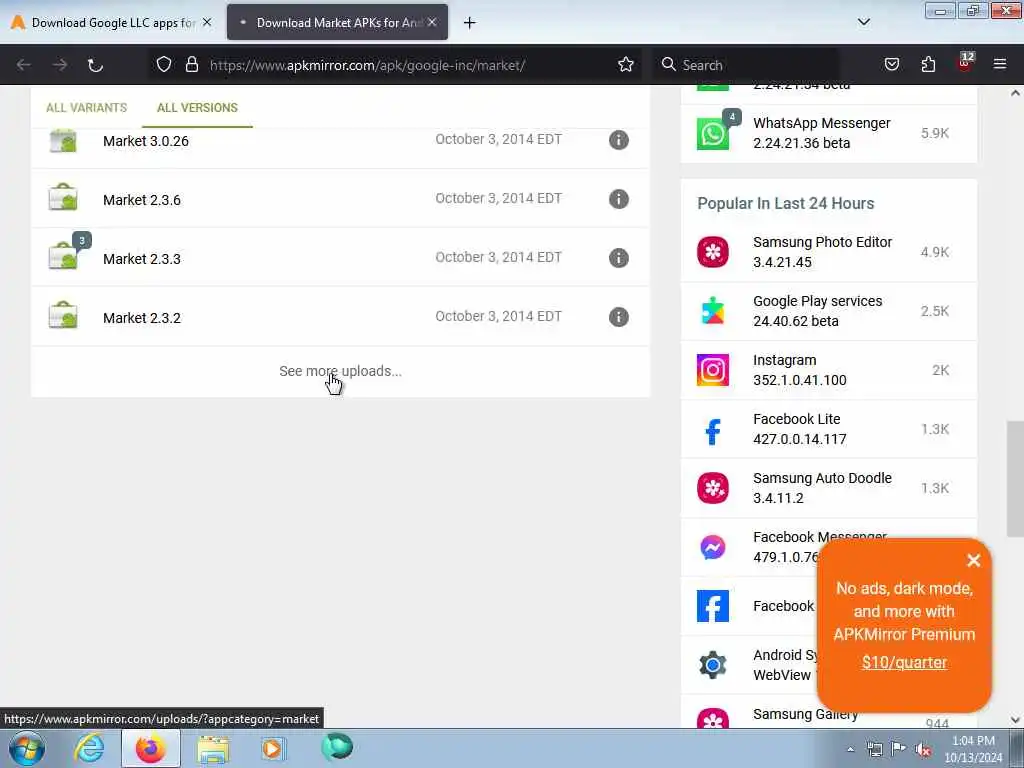Open Google Play services 24.40.62 beta

(817, 311)
